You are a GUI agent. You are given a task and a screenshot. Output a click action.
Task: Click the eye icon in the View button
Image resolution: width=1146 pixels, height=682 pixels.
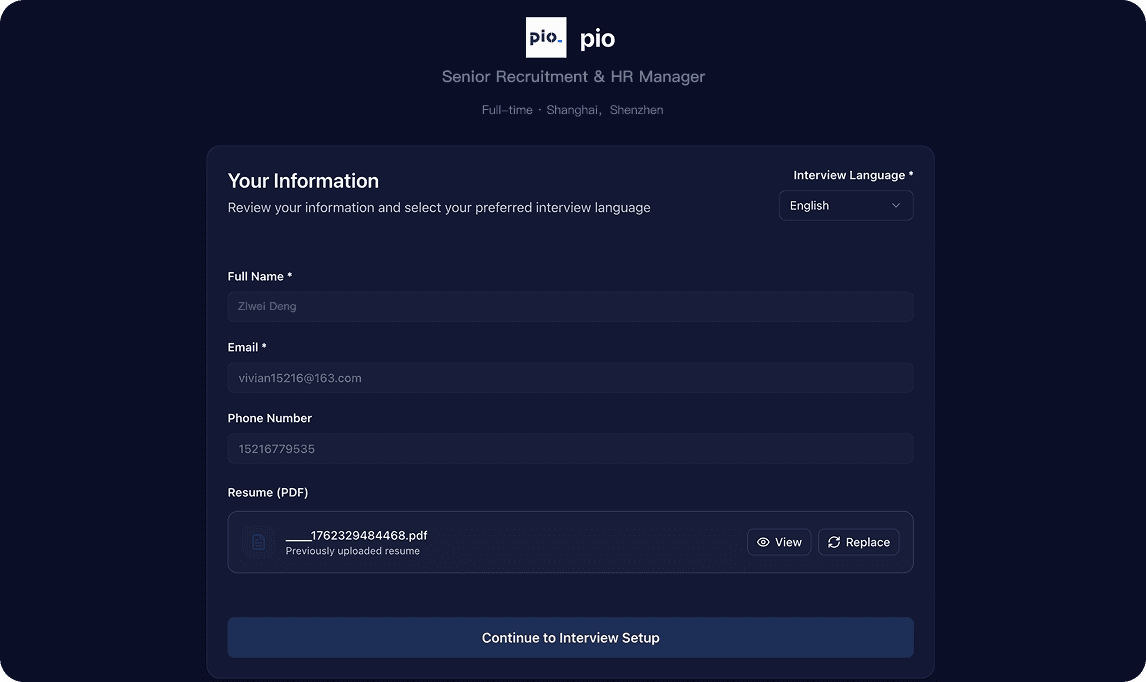point(763,542)
